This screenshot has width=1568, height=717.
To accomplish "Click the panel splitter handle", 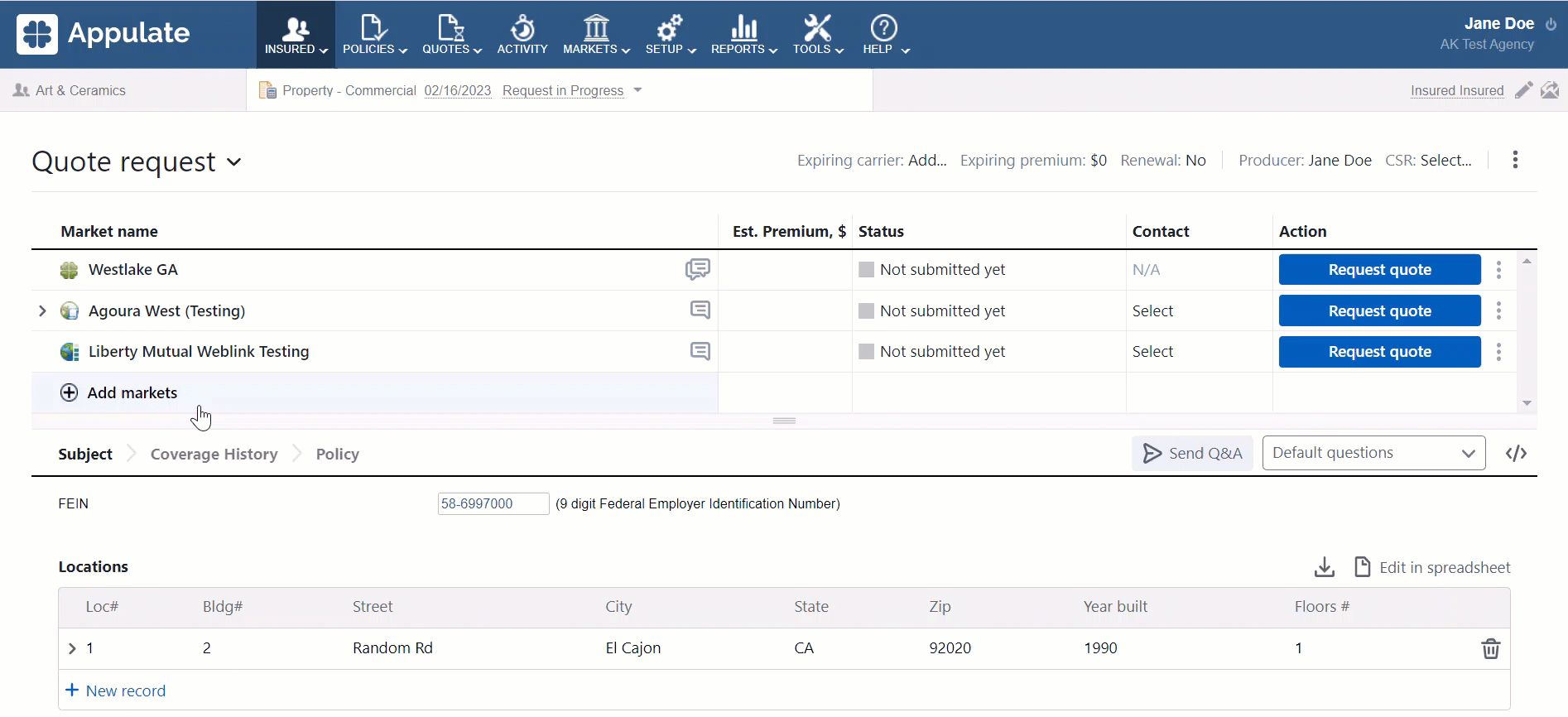I will point(784,421).
